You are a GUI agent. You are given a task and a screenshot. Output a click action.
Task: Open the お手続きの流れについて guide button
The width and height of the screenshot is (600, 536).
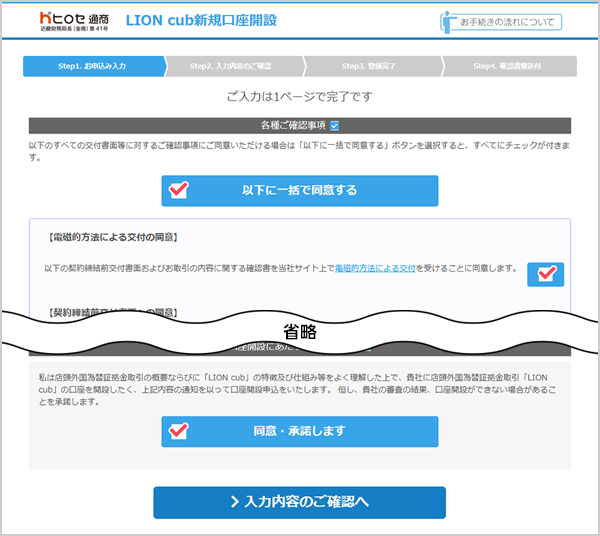coord(501,22)
